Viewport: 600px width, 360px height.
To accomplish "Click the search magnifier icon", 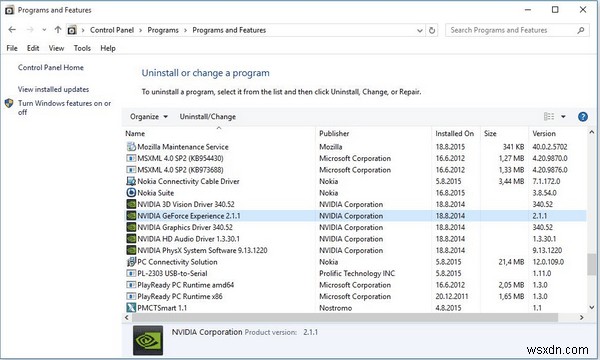I will [x=581, y=30].
